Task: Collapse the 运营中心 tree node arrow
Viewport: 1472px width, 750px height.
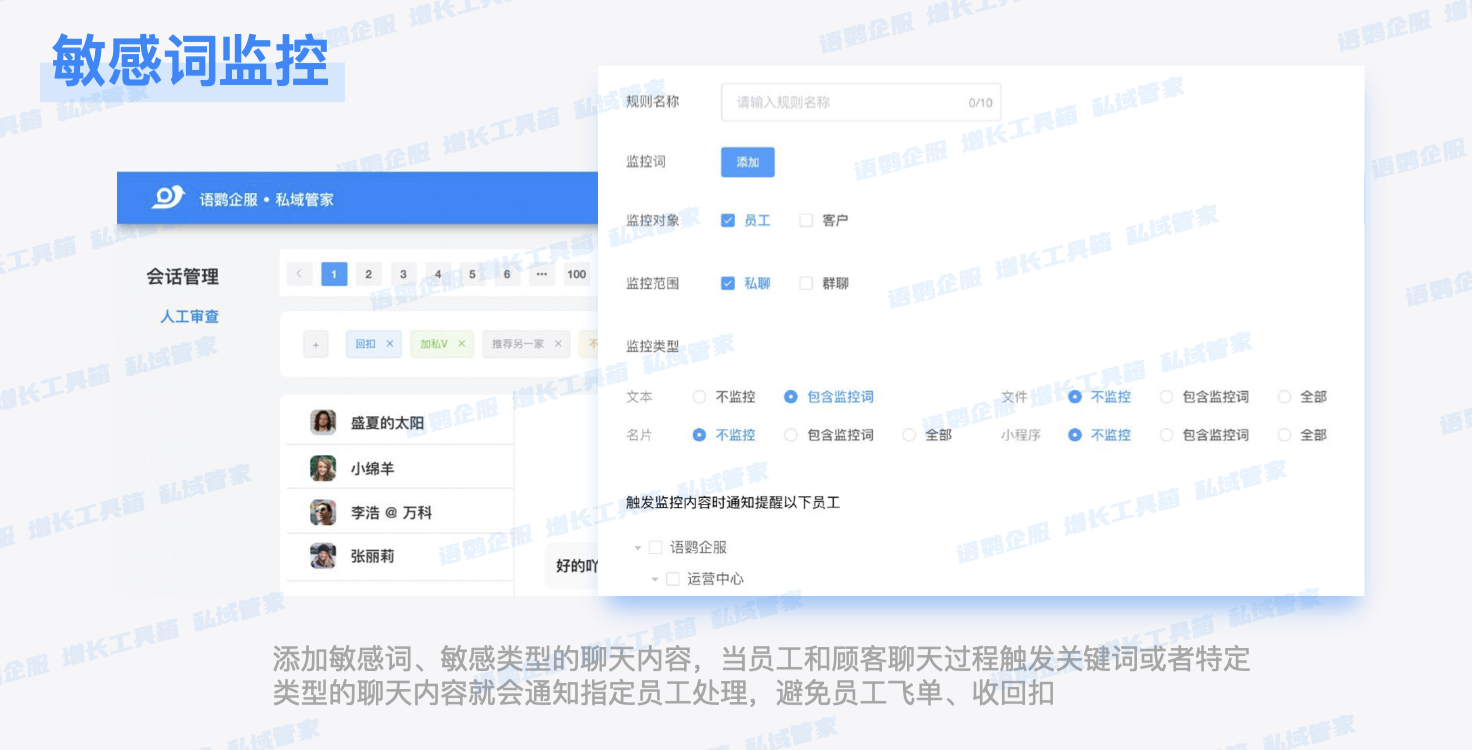Action: click(x=655, y=579)
